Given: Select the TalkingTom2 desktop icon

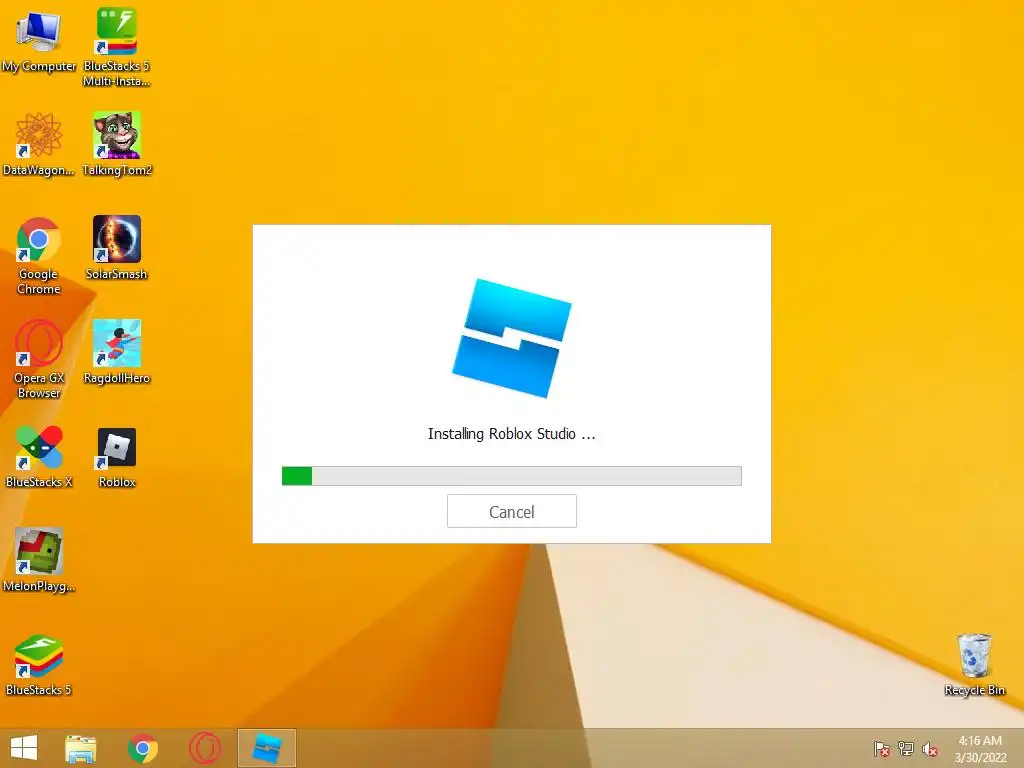Looking at the screenshot, I should click(x=116, y=144).
